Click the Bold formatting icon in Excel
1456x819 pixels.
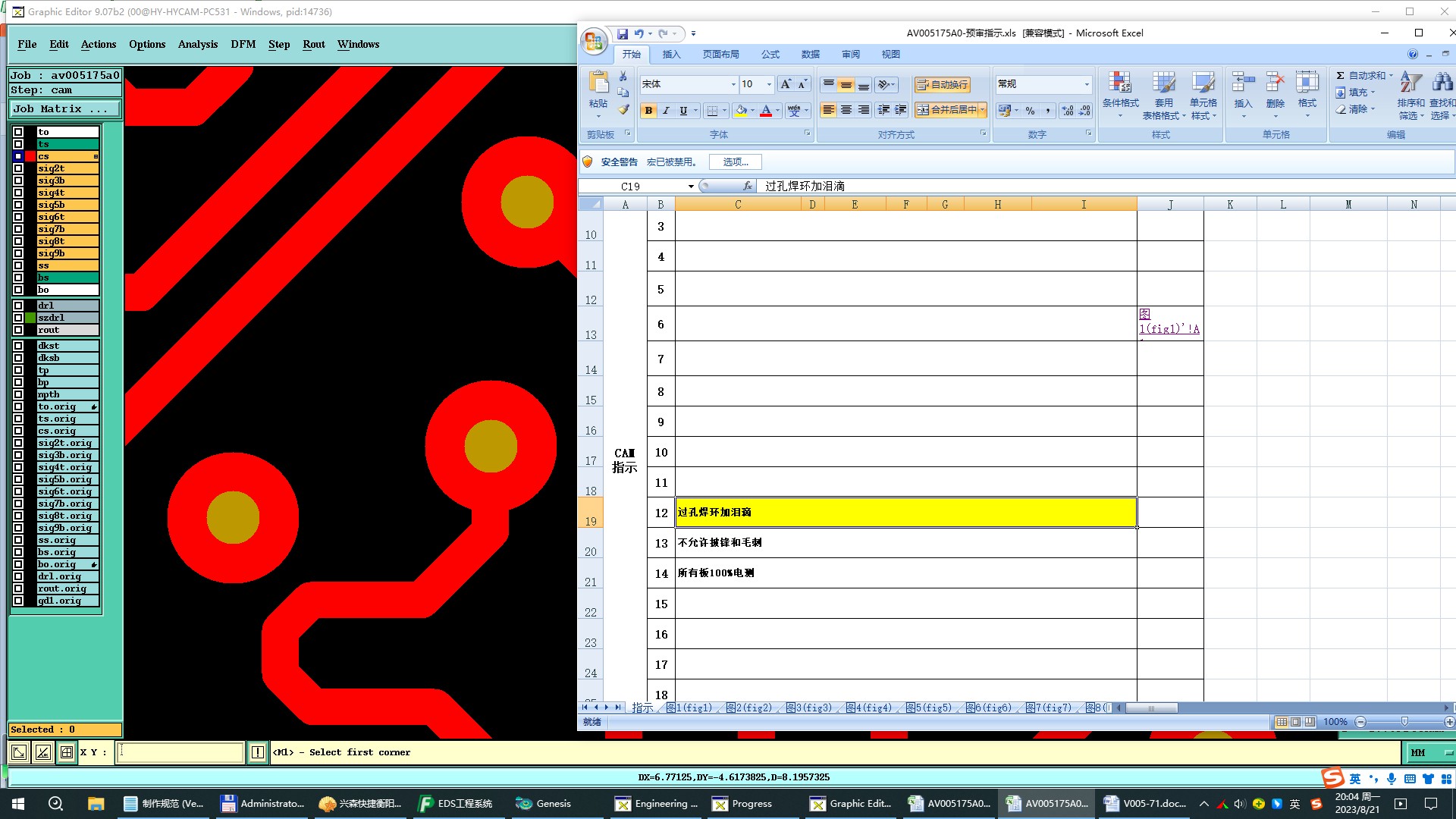[648, 111]
